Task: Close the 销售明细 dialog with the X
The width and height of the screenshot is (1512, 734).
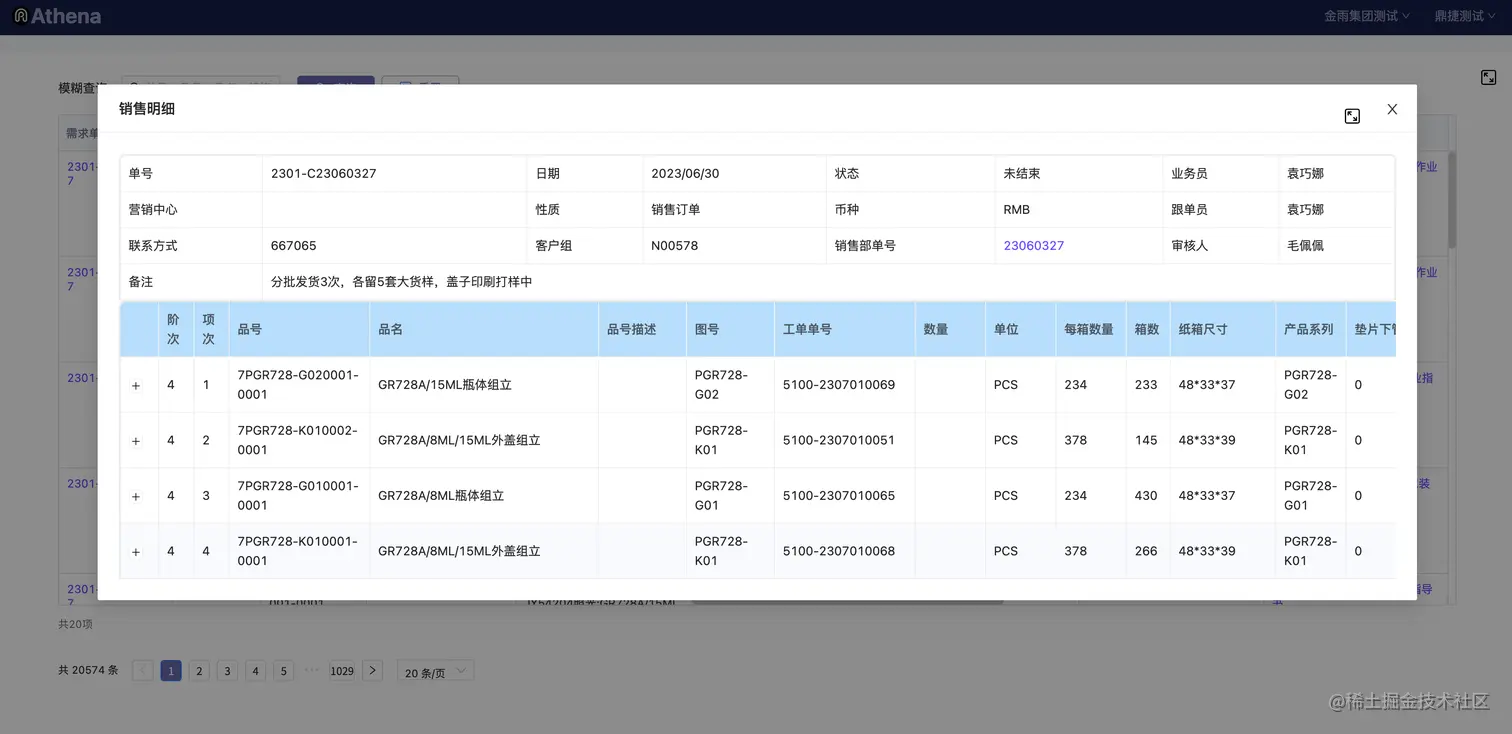Action: click(x=1392, y=109)
